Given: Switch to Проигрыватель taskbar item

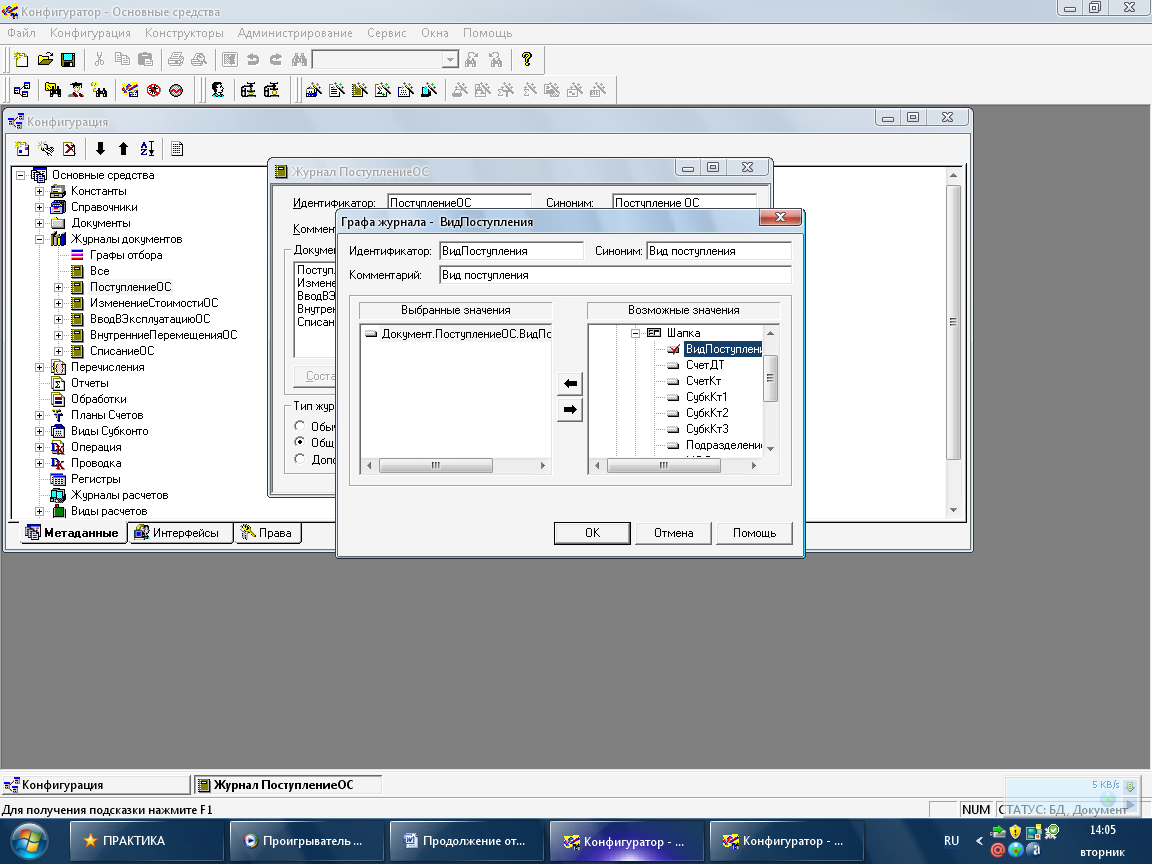Looking at the screenshot, I should tap(307, 841).
